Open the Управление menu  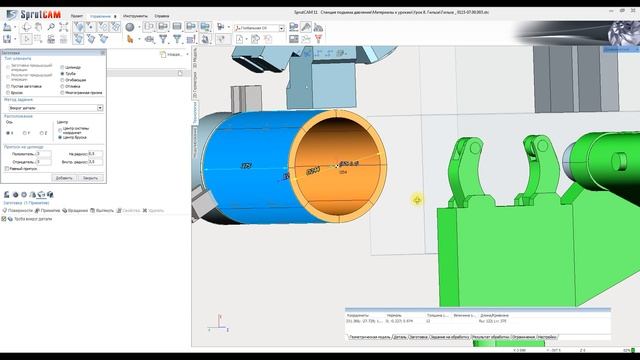100,16
